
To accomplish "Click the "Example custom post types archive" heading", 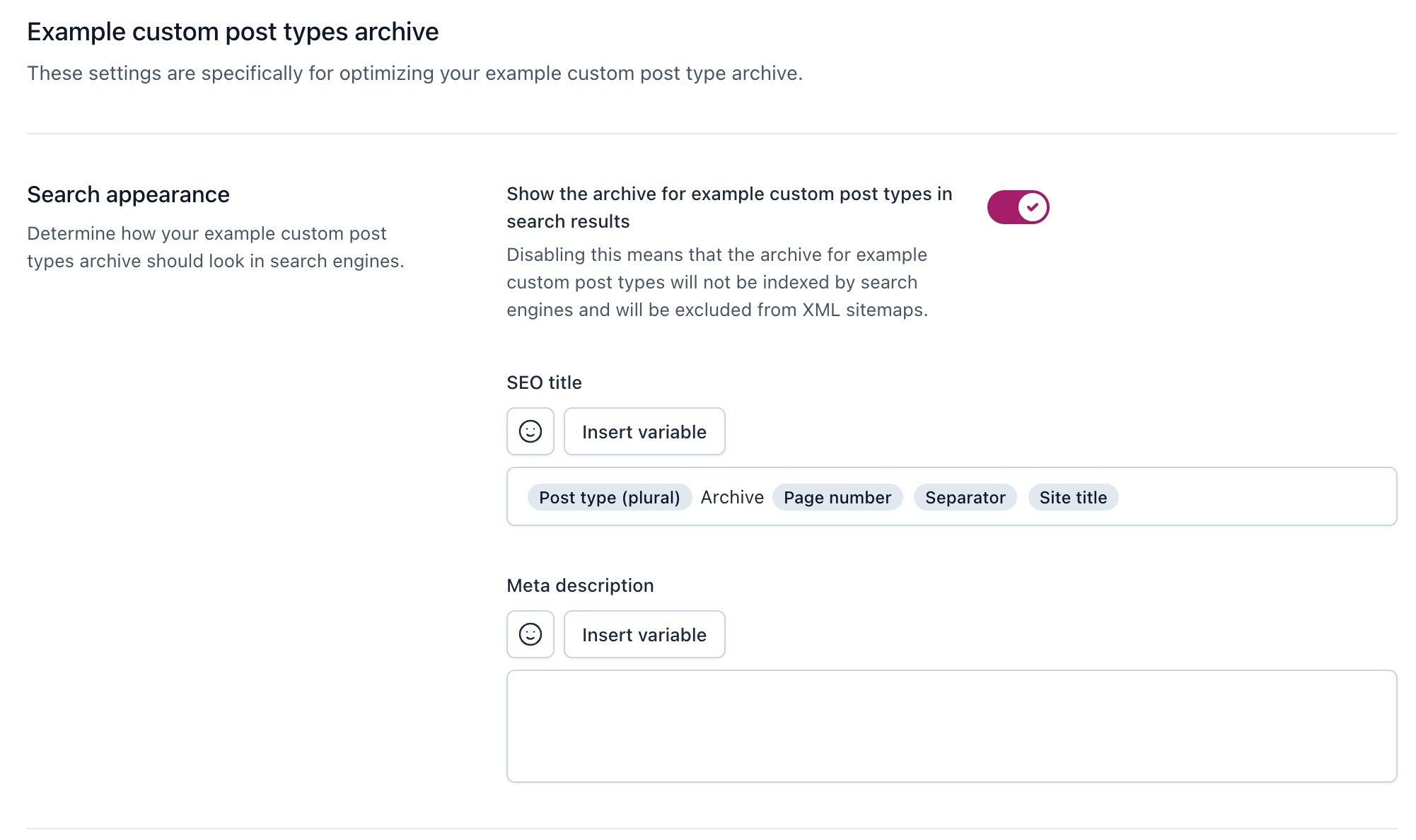I will tap(233, 31).
